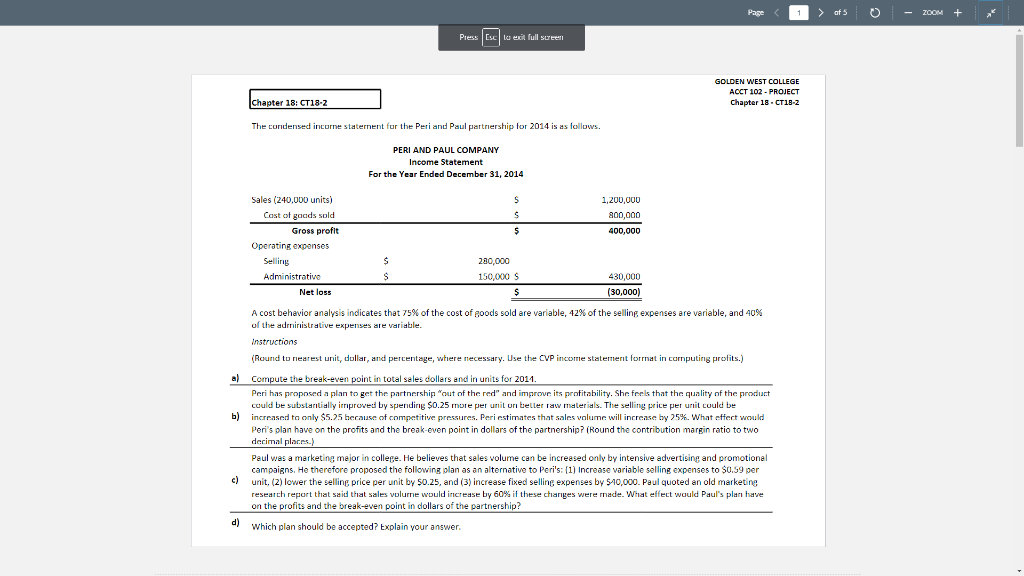
Task: Click the 'Esc' key hint box
Action: (x=490, y=37)
